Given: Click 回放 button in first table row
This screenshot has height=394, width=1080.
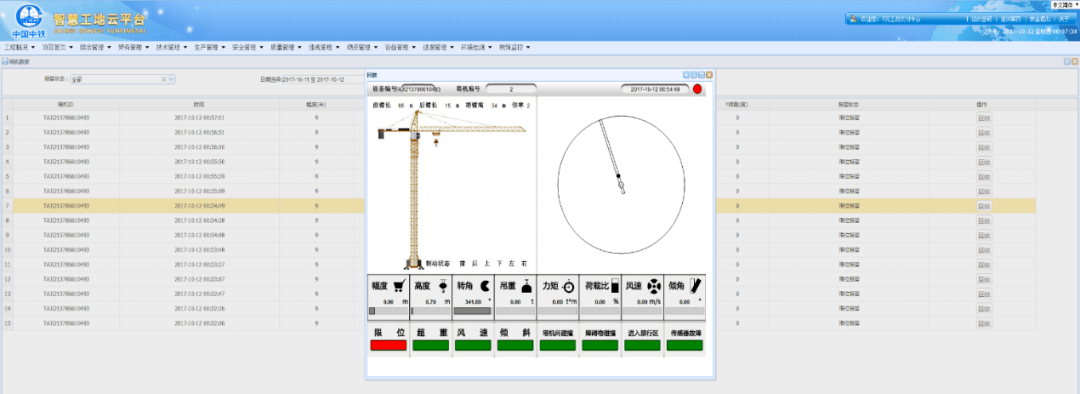Looking at the screenshot, I should 984,118.
